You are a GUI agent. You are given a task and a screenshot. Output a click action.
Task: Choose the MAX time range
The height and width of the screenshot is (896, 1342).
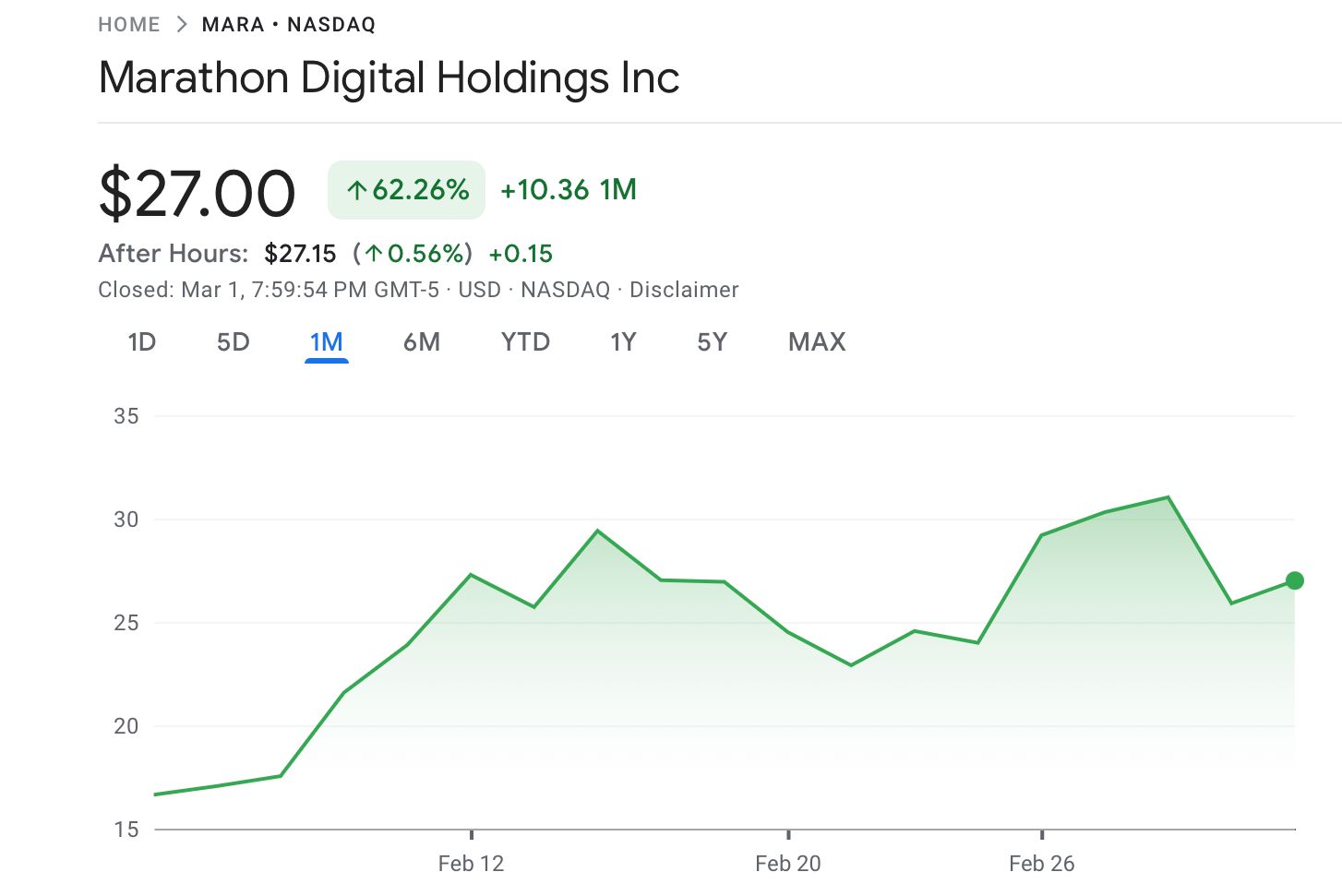tap(817, 342)
